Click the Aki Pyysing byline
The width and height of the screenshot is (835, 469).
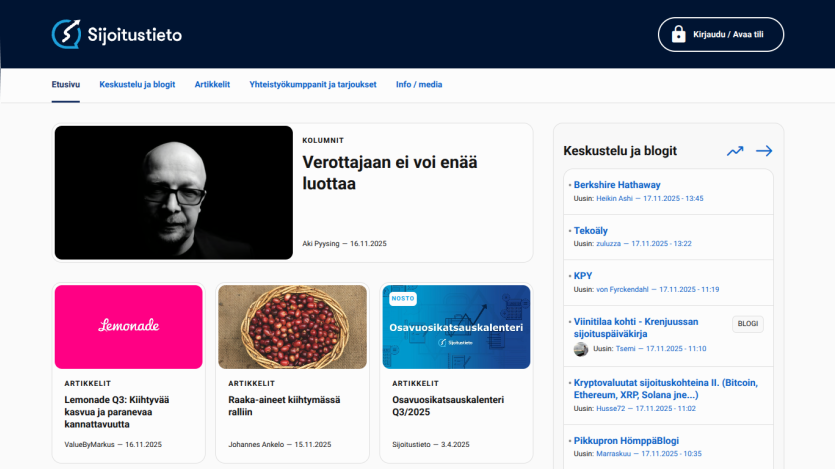(x=321, y=244)
